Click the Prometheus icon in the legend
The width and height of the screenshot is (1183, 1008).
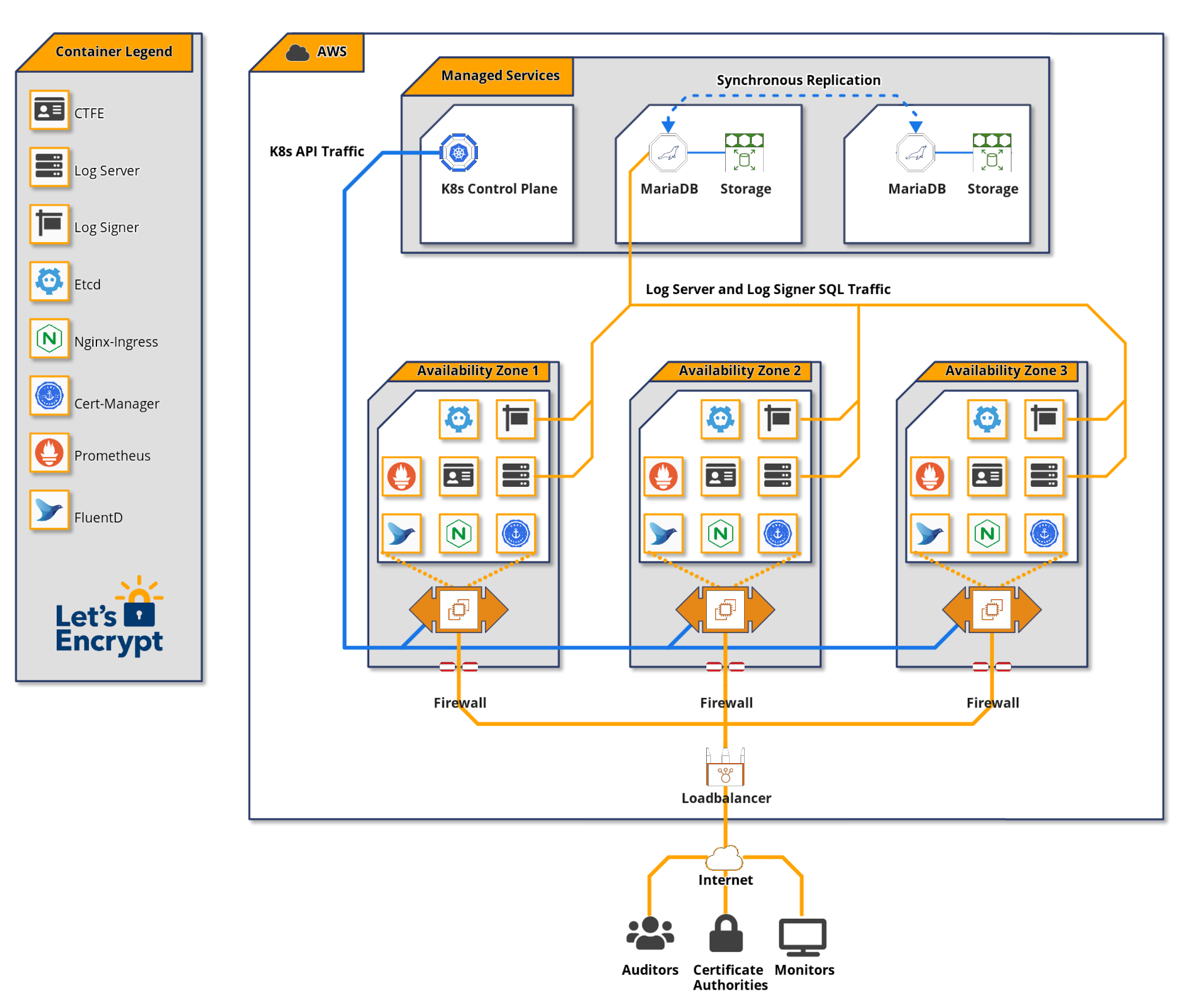point(50,454)
